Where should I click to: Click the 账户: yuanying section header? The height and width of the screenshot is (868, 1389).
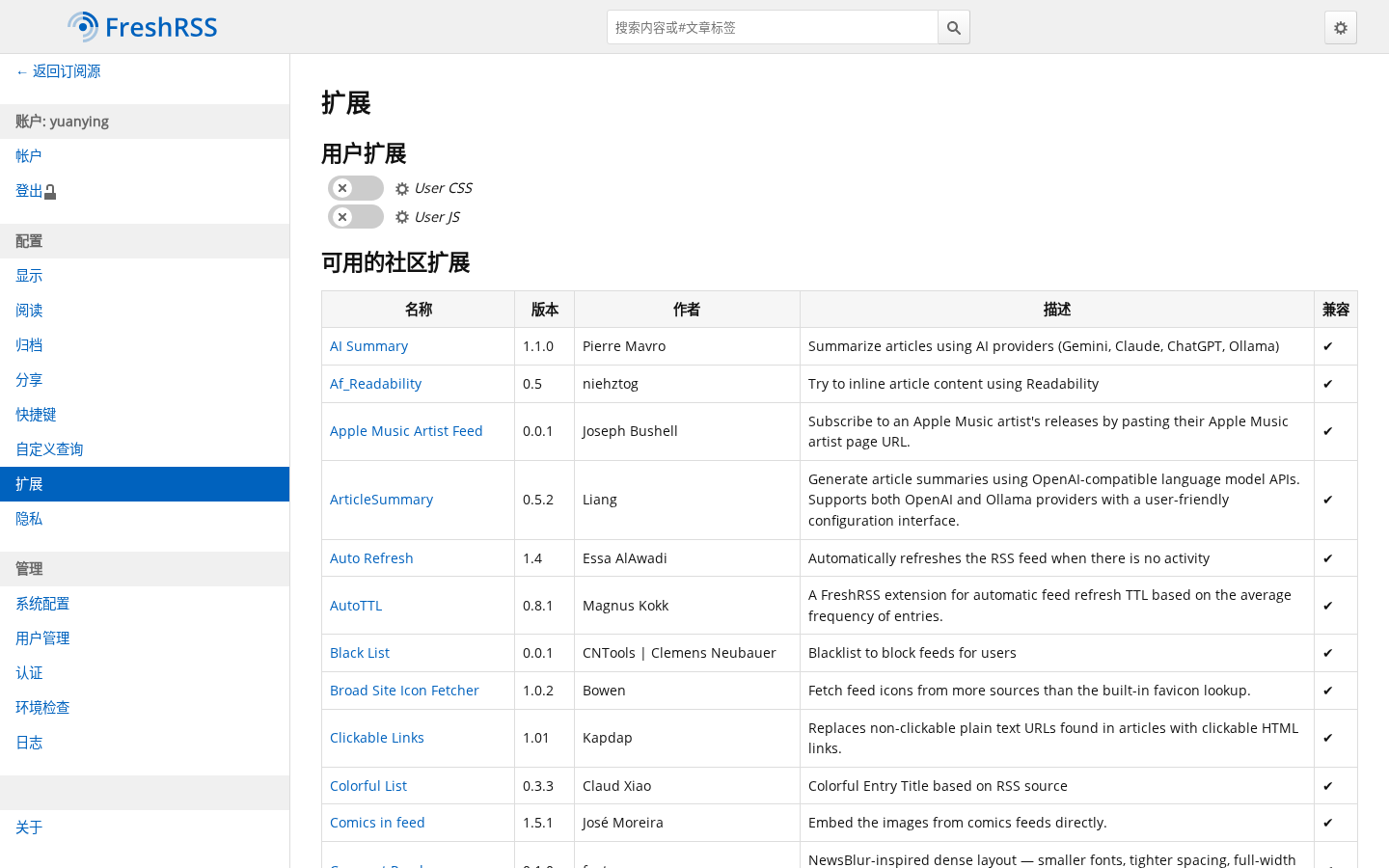point(145,122)
